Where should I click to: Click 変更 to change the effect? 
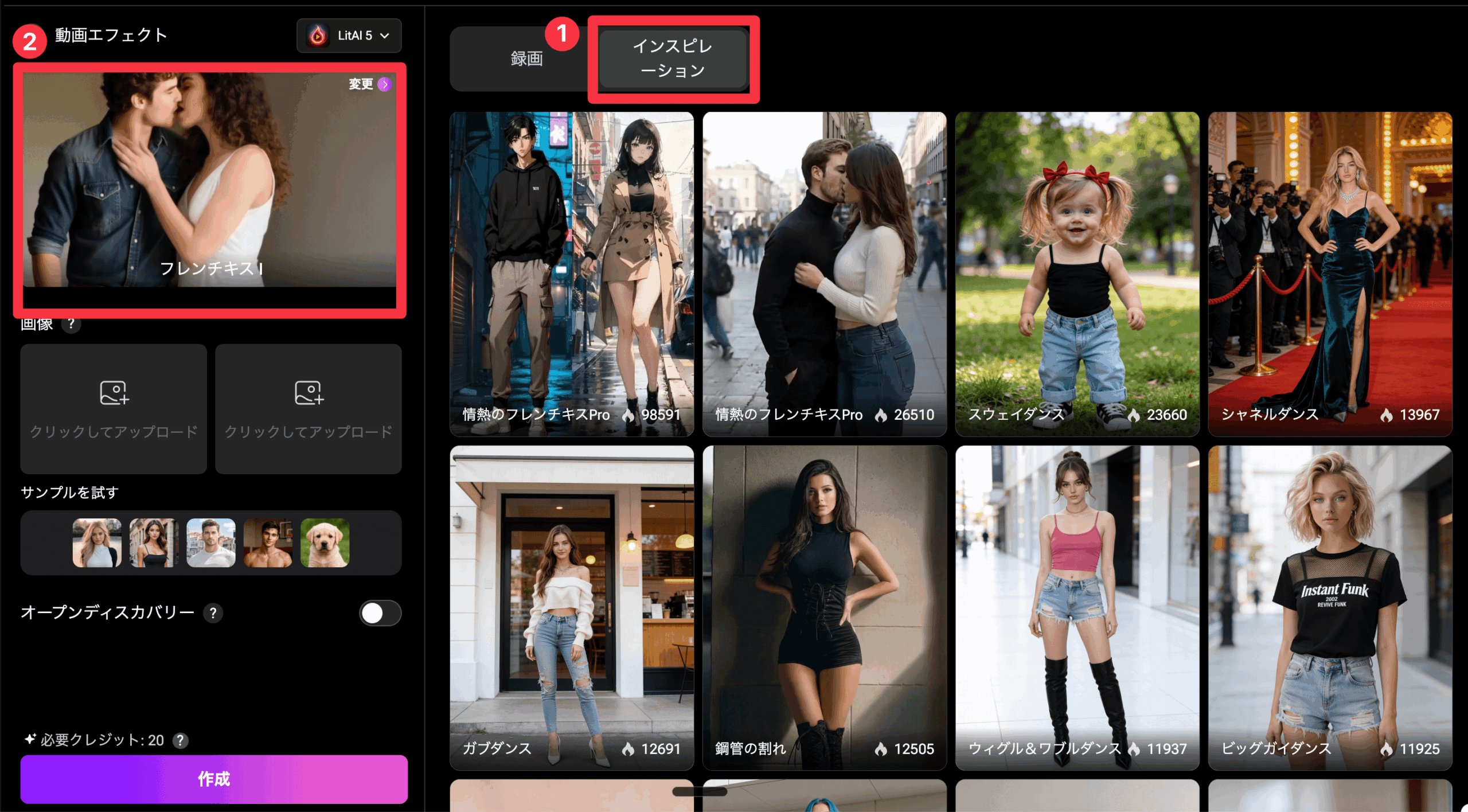coord(361,84)
